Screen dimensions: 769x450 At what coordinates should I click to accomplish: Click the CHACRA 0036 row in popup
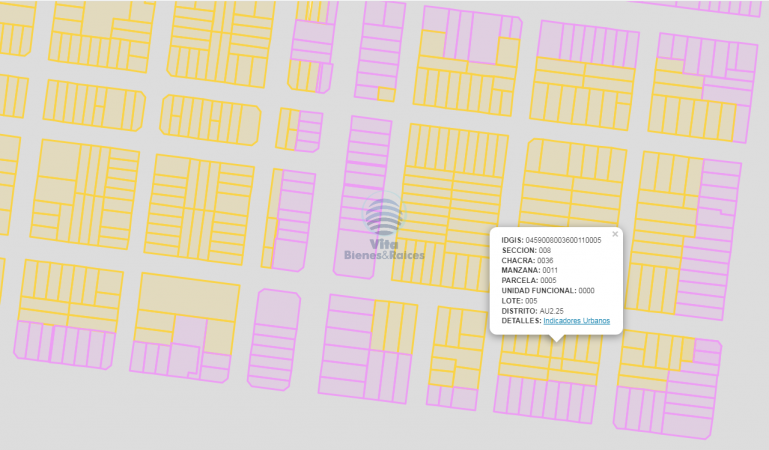click(x=527, y=260)
